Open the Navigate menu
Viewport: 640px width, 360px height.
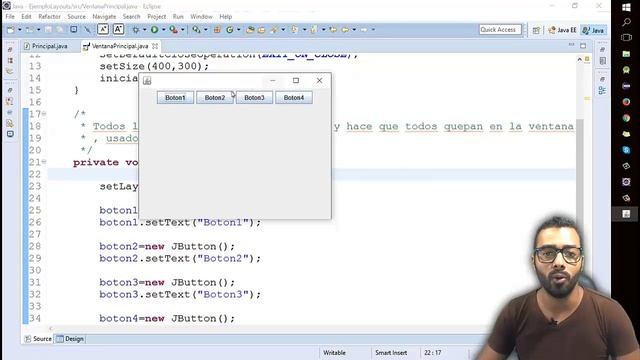(104, 17)
